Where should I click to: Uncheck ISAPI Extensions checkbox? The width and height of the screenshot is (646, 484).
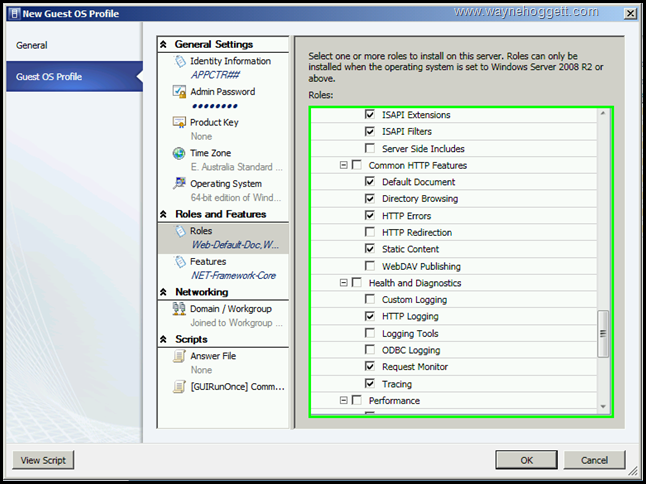370,114
